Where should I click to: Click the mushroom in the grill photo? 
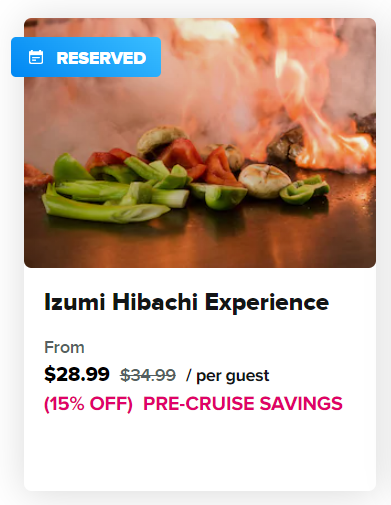coord(265,181)
